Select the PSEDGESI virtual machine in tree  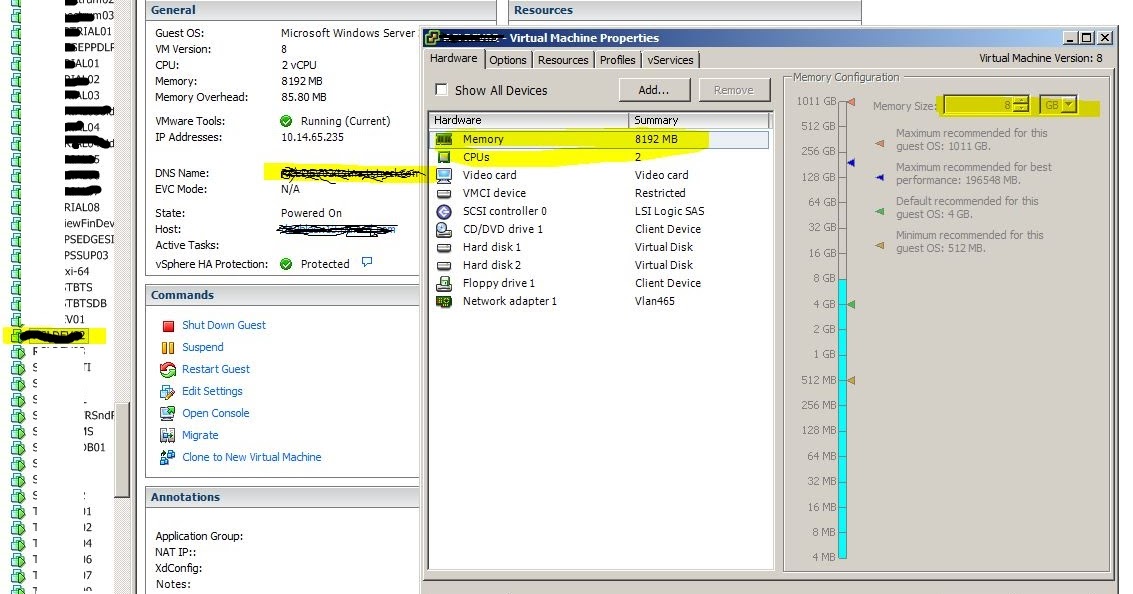point(89,239)
